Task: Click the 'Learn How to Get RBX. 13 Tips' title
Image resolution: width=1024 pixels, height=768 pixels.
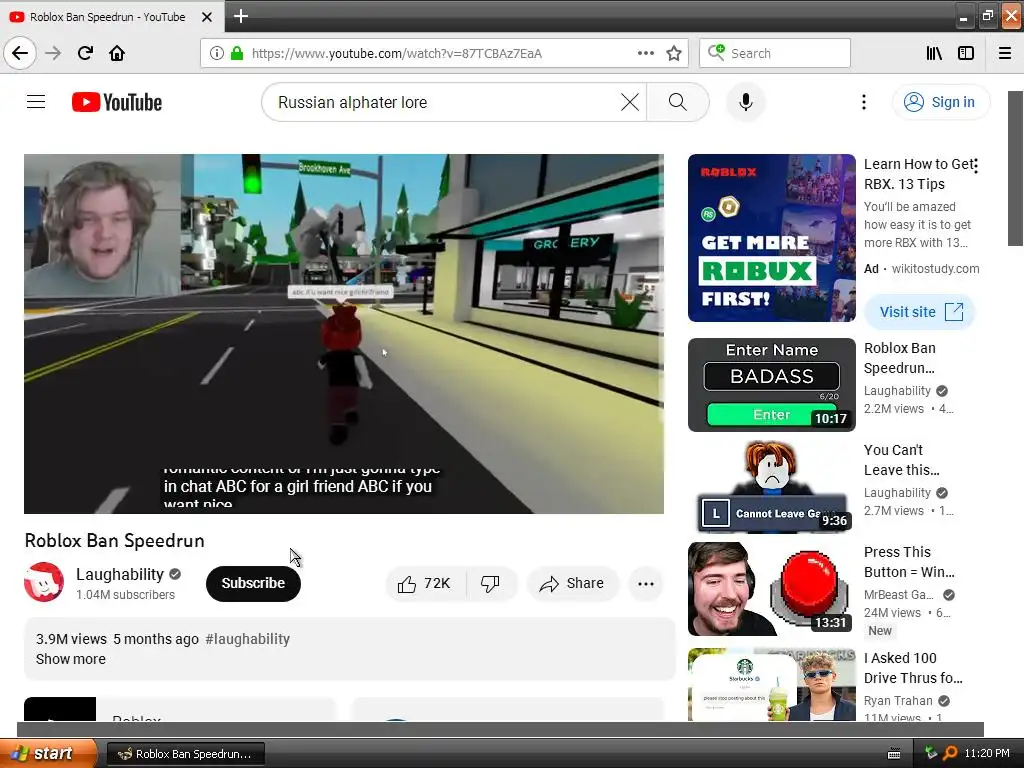Action: coord(920,174)
